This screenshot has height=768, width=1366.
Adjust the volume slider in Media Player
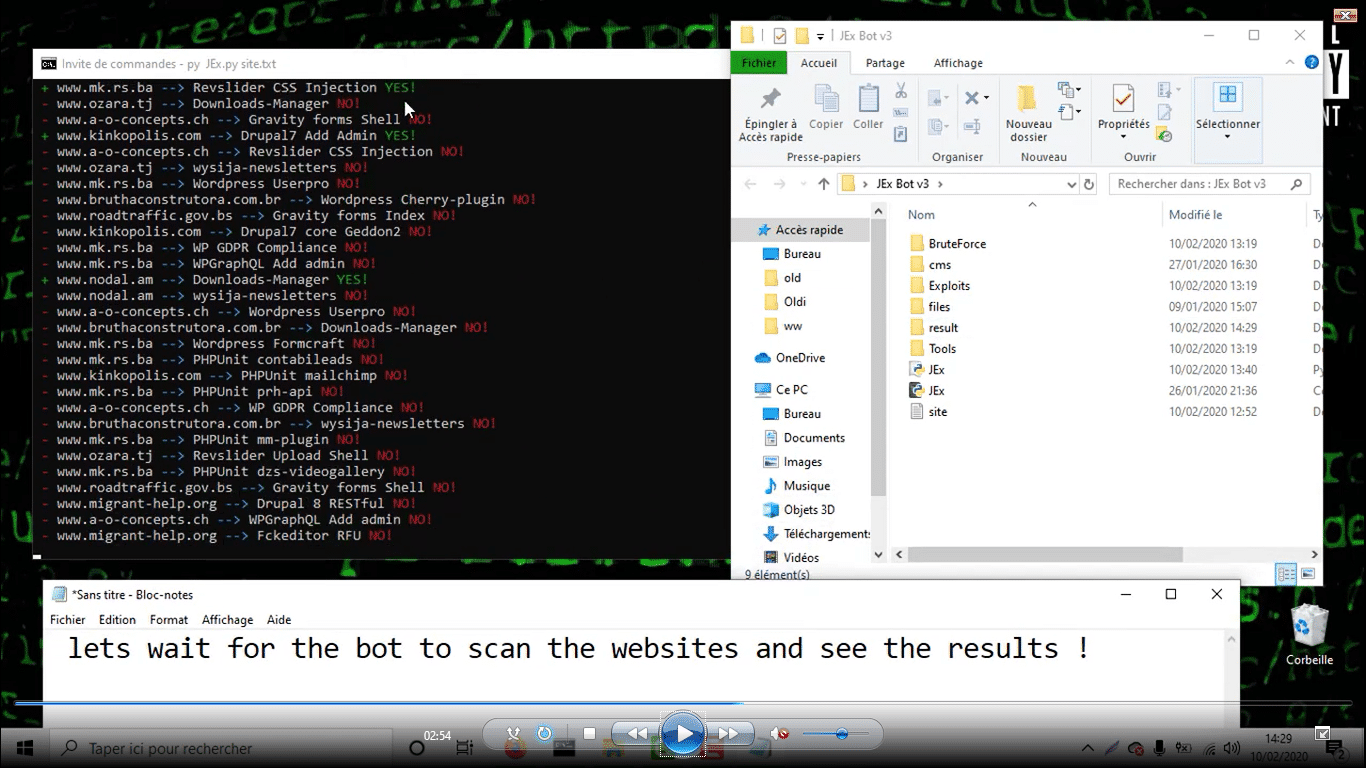point(840,734)
